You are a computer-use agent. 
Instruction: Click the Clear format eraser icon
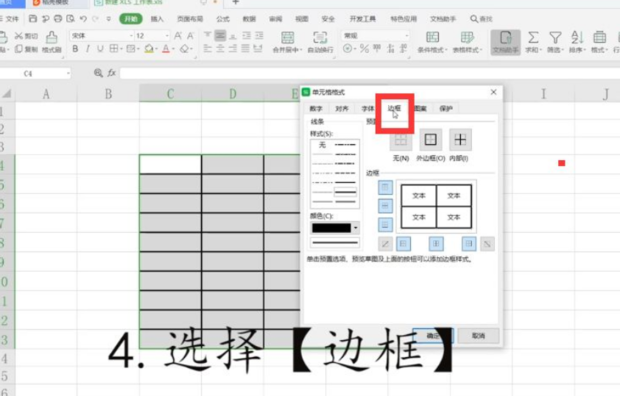184,49
